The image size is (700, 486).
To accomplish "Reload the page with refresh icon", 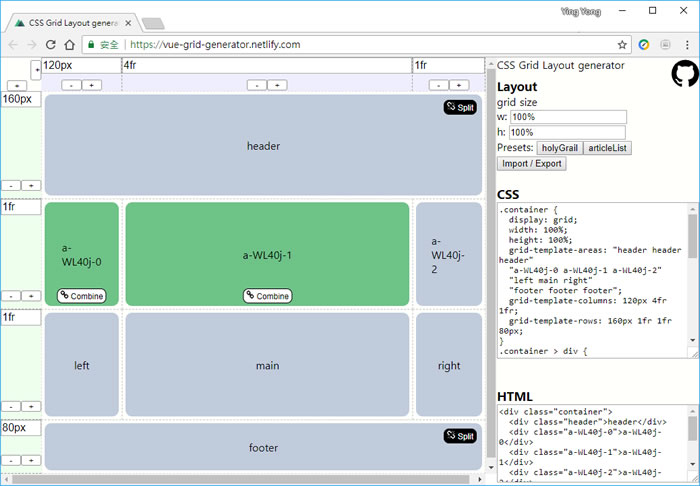I will [50, 45].
